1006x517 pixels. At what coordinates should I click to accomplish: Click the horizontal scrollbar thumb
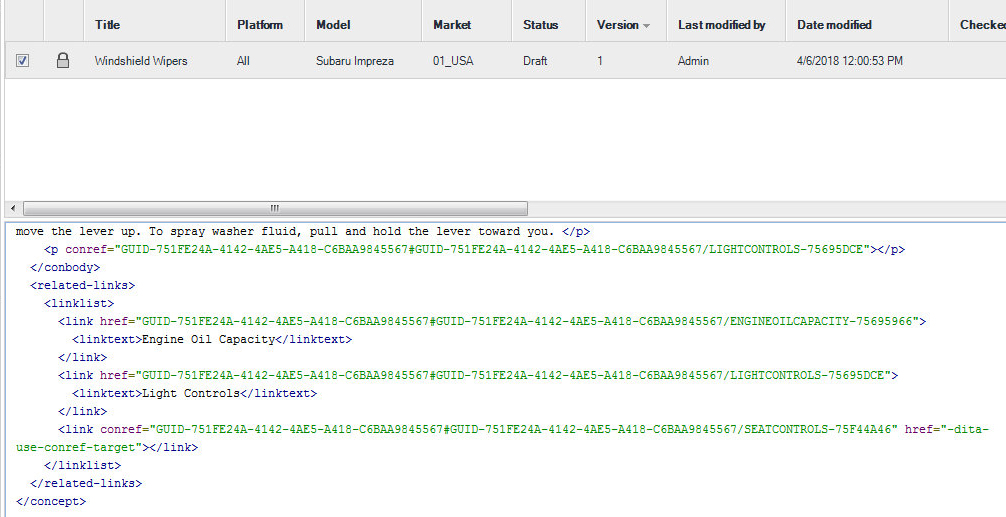click(x=272, y=208)
